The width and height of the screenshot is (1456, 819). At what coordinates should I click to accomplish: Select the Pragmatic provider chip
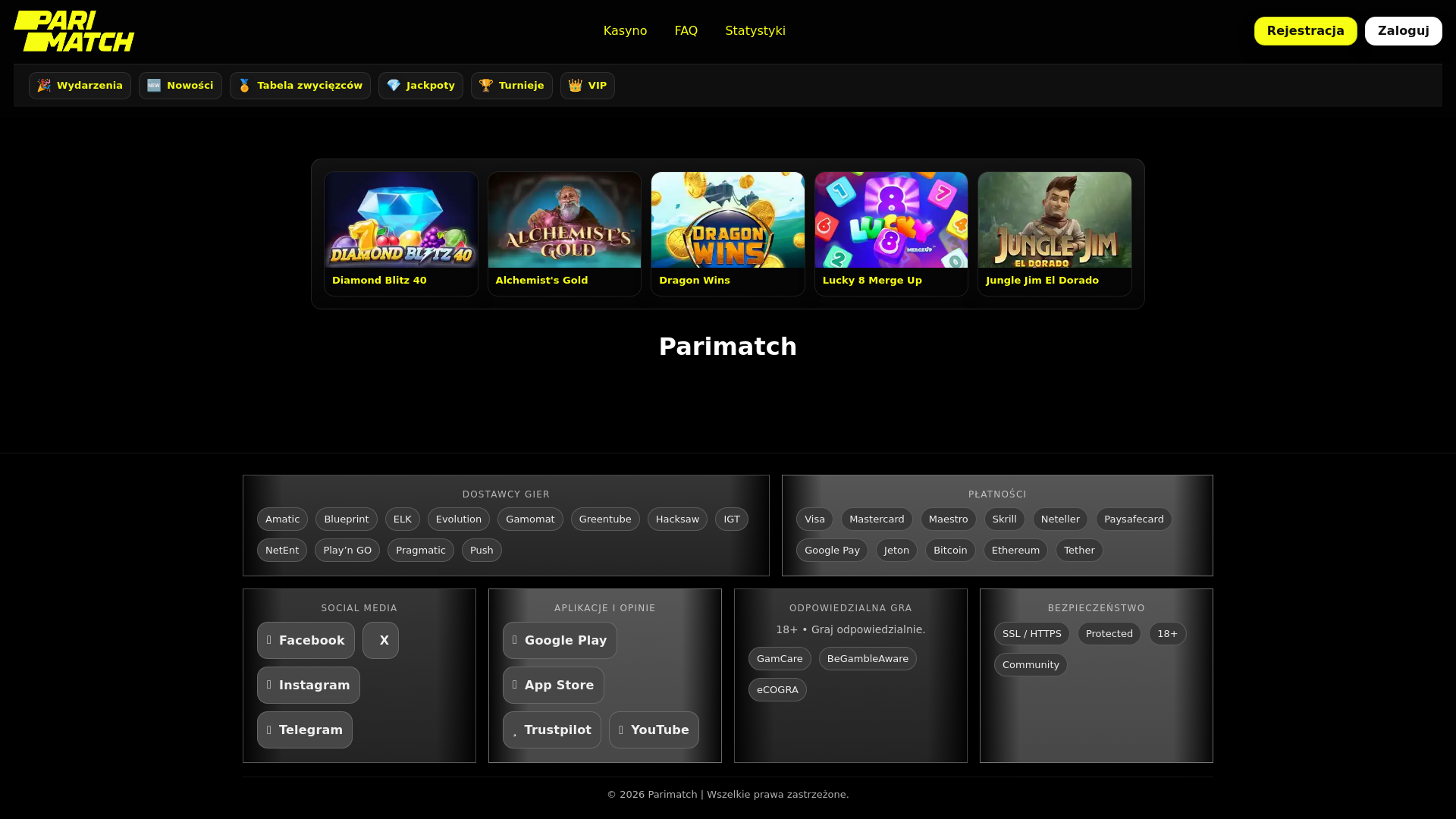tap(420, 551)
